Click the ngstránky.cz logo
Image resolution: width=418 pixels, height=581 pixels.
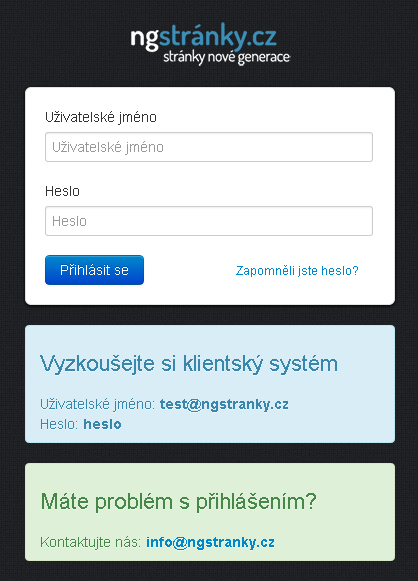click(209, 44)
